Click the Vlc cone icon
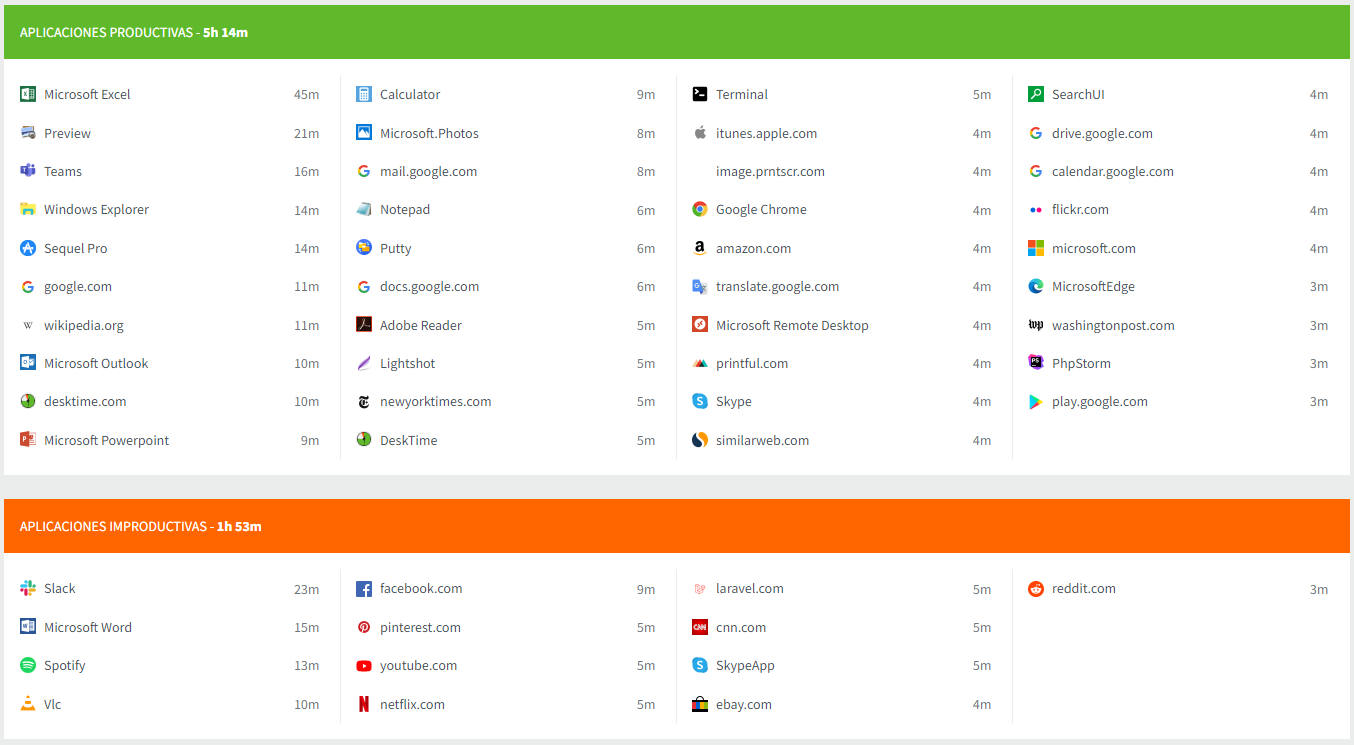Image resolution: width=1354 pixels, height=745 pixels. pyautogui.click(x=28, y=704)
